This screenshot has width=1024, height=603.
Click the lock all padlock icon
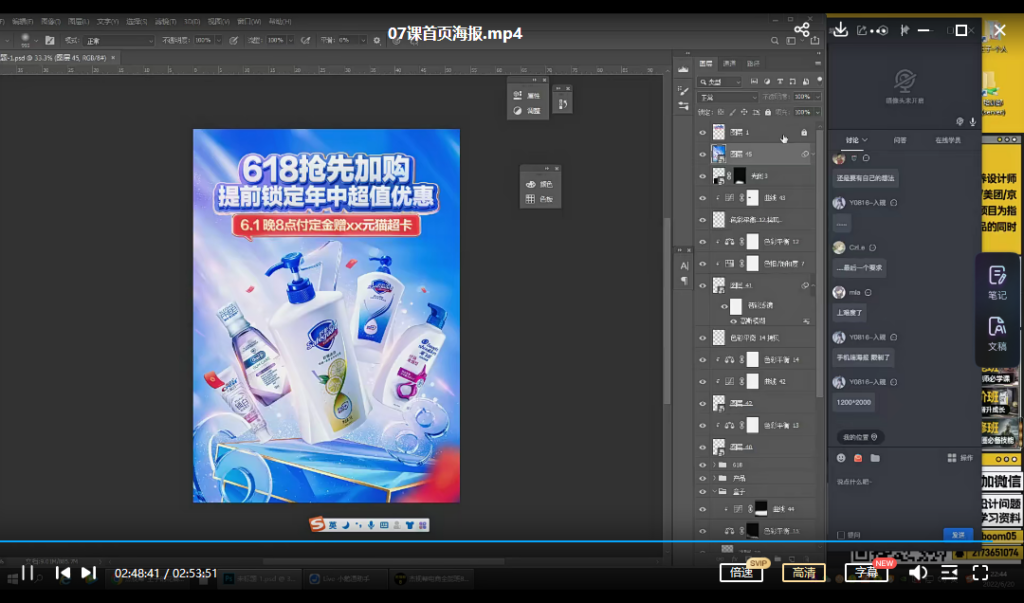[x=768, y=112]
